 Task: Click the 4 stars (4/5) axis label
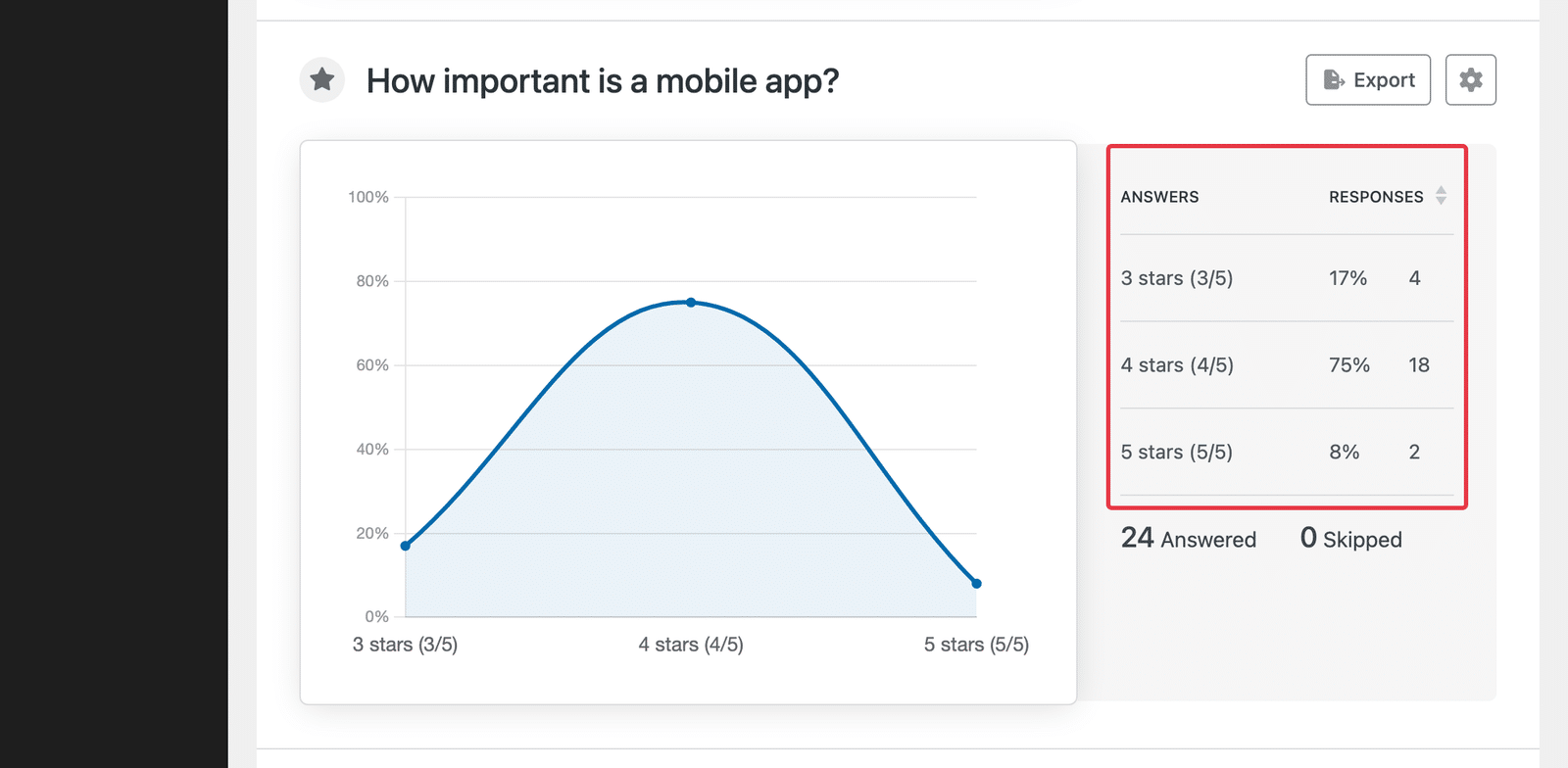(x=691, y=645)
